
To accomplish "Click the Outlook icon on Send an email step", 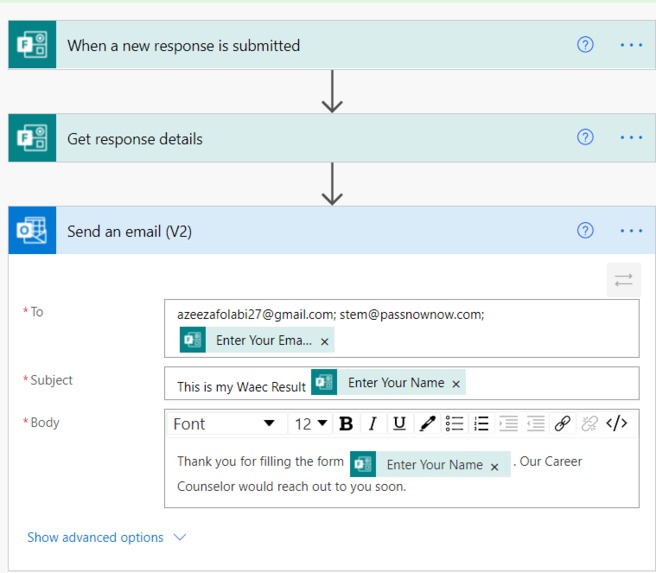I will tap(32, 230).
